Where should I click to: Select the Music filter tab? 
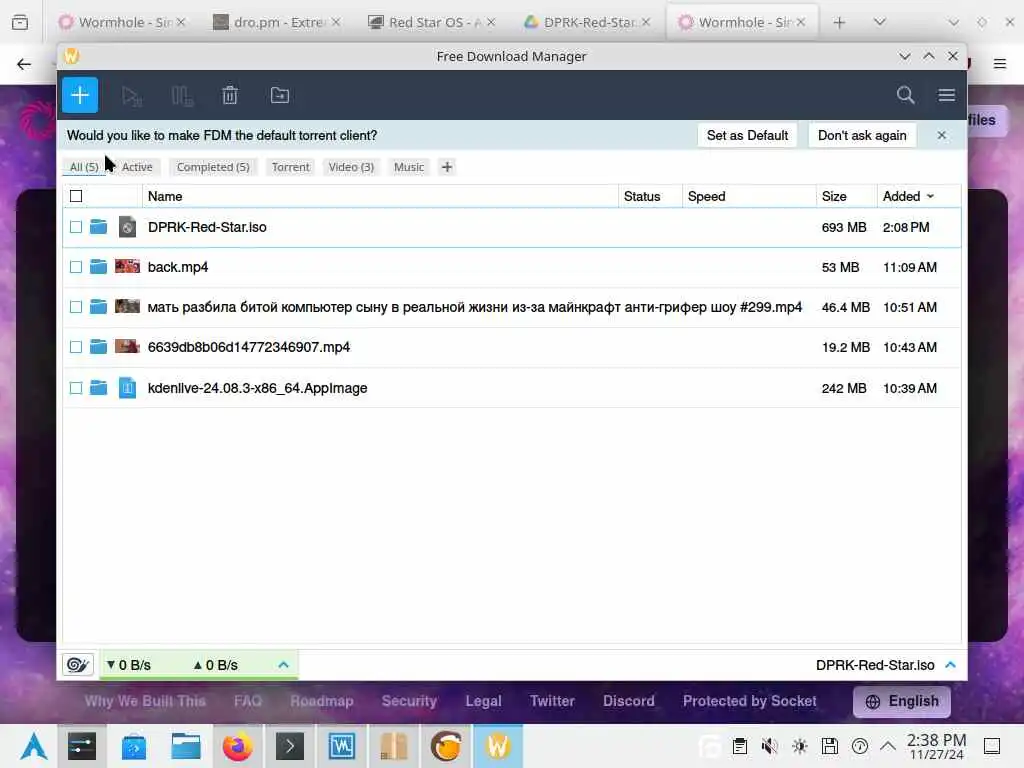(409, 167)
